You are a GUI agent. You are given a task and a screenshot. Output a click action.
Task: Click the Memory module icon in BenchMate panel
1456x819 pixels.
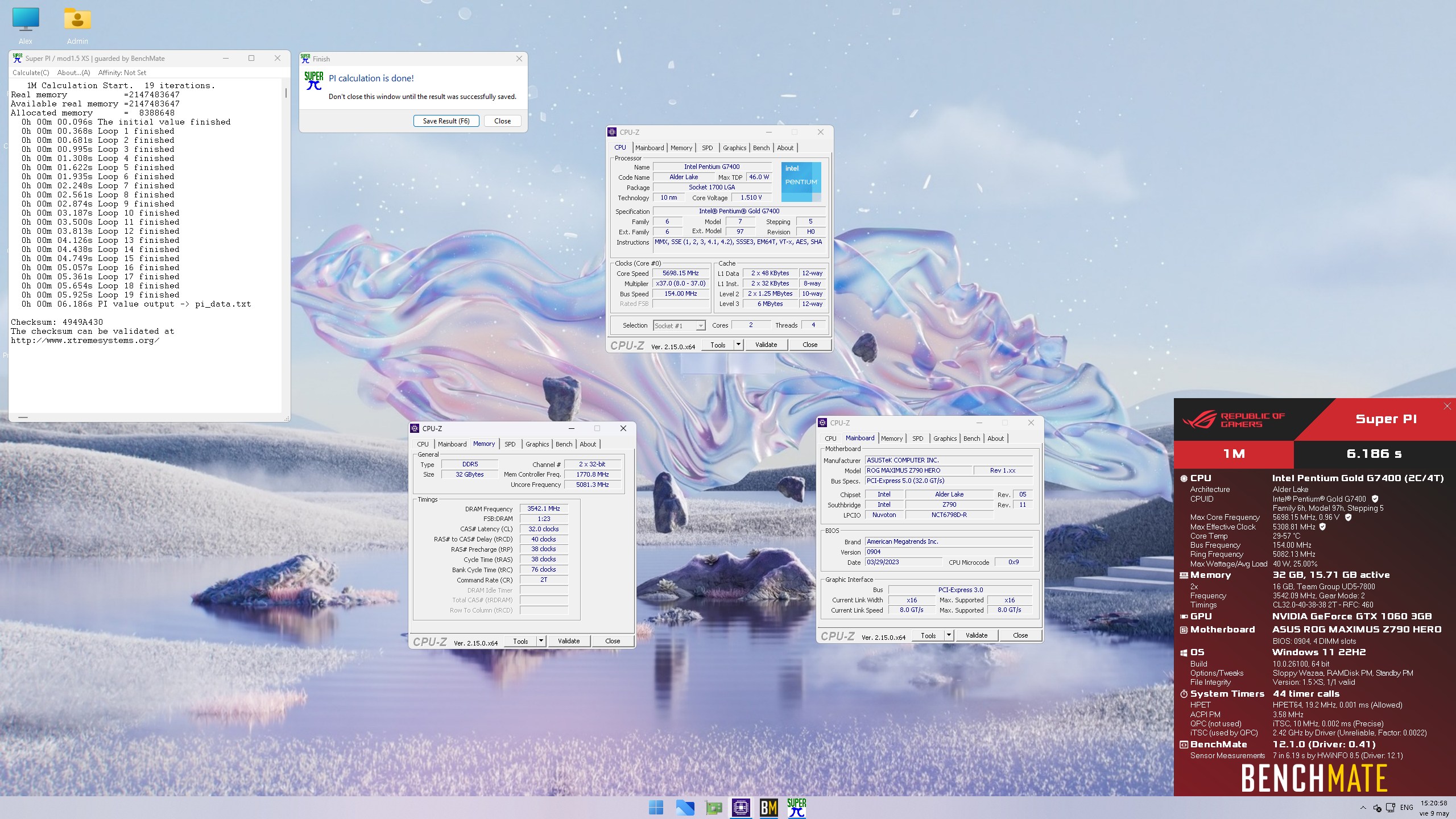1184,576
